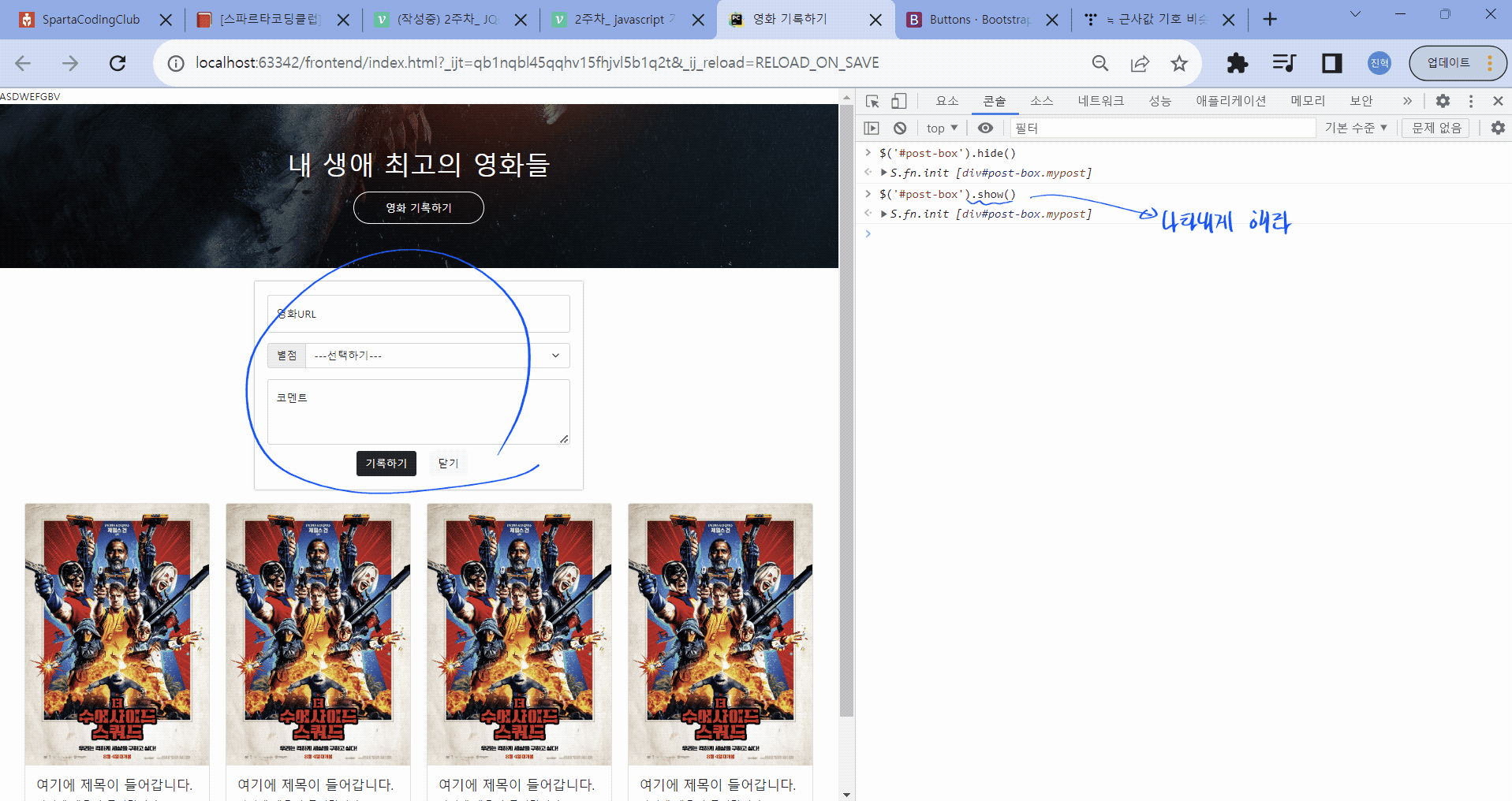1512x801 pixels.
Task: Clear the console
Action: 900,128
